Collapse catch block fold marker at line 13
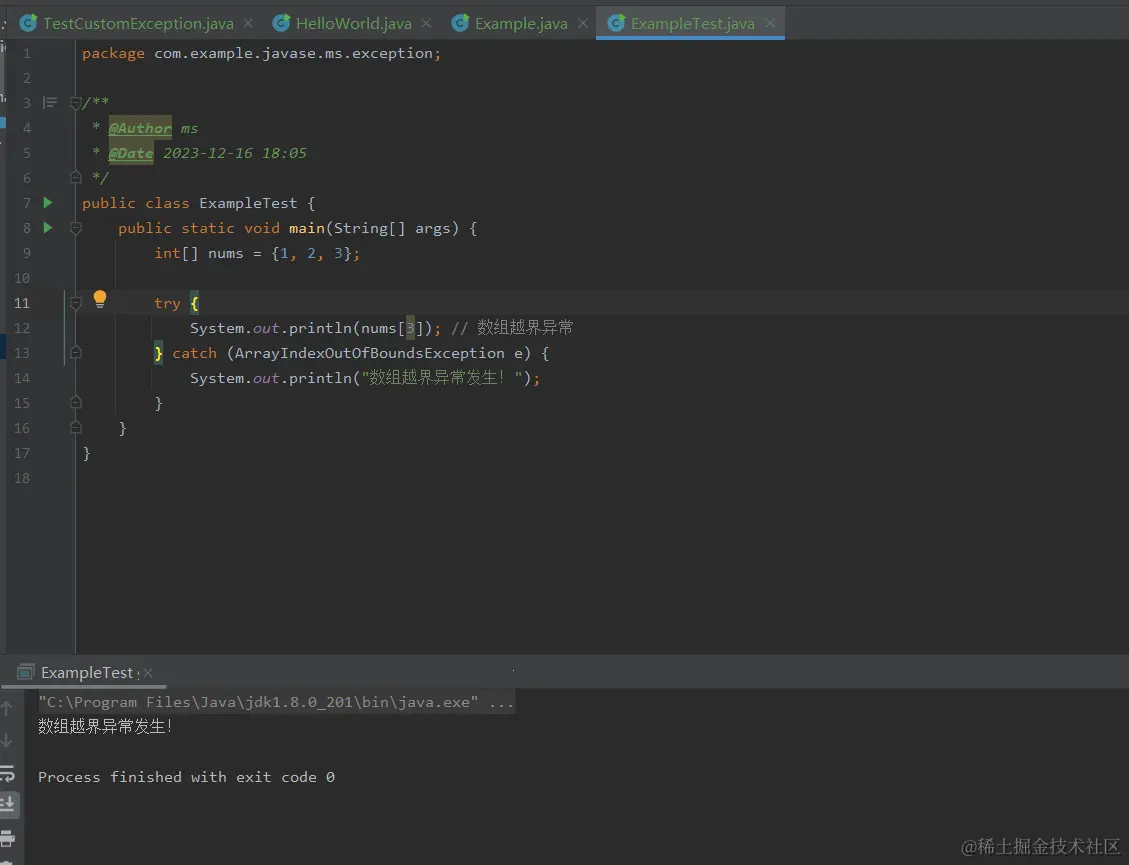Image resolution: width=1129 pixels, height=865 pixels. click(x=76, y=353)
